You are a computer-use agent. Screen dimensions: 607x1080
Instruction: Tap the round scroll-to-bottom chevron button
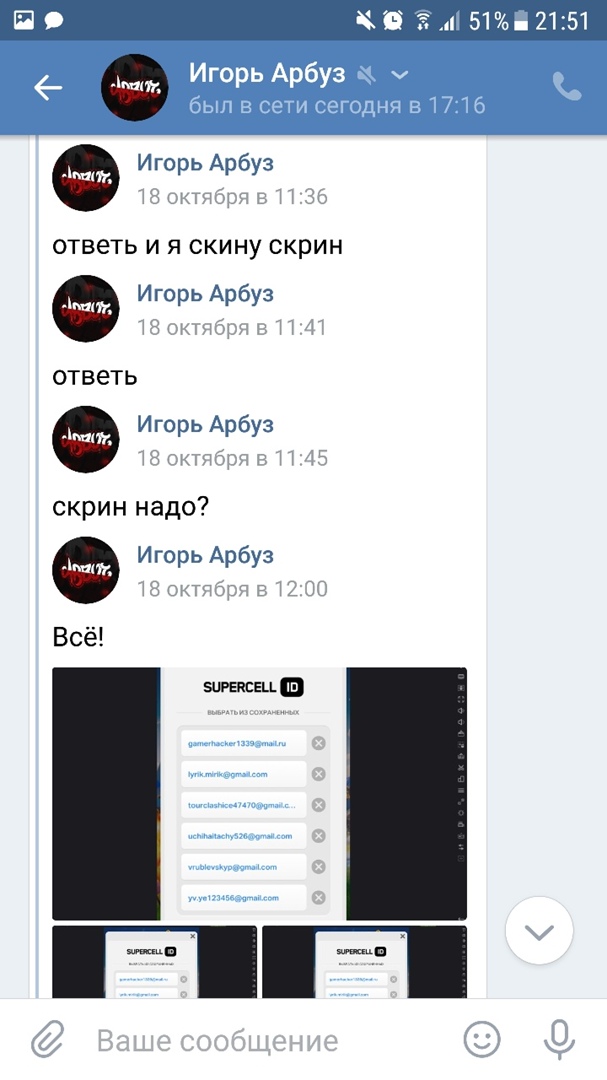click(539, 931)
